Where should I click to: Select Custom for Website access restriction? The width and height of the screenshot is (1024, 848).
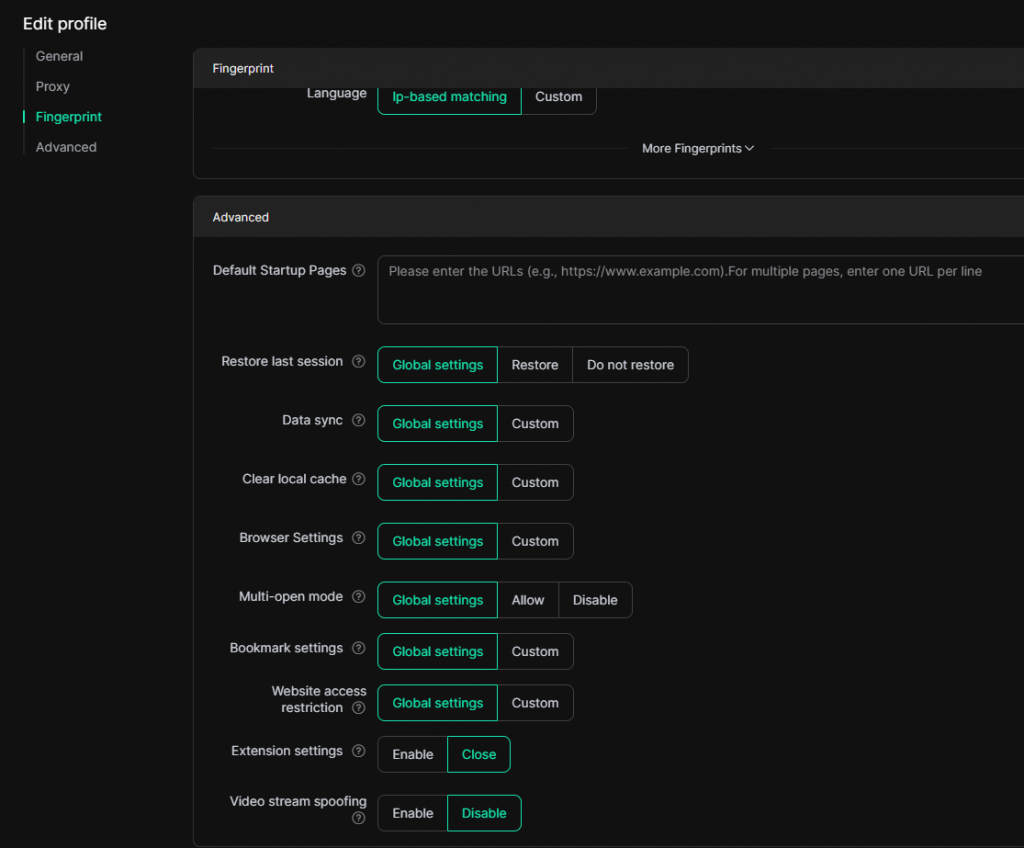[x=535, y=704]
